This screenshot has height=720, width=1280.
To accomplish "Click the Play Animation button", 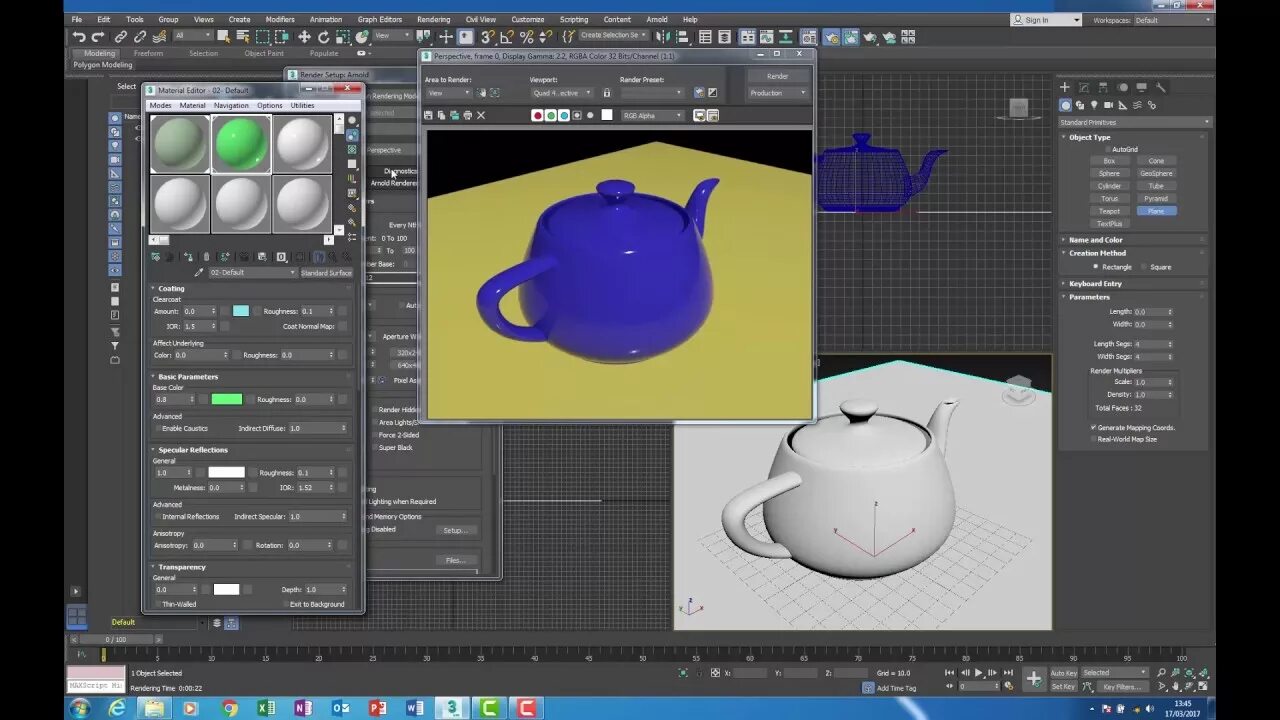I will click(979, 673).
